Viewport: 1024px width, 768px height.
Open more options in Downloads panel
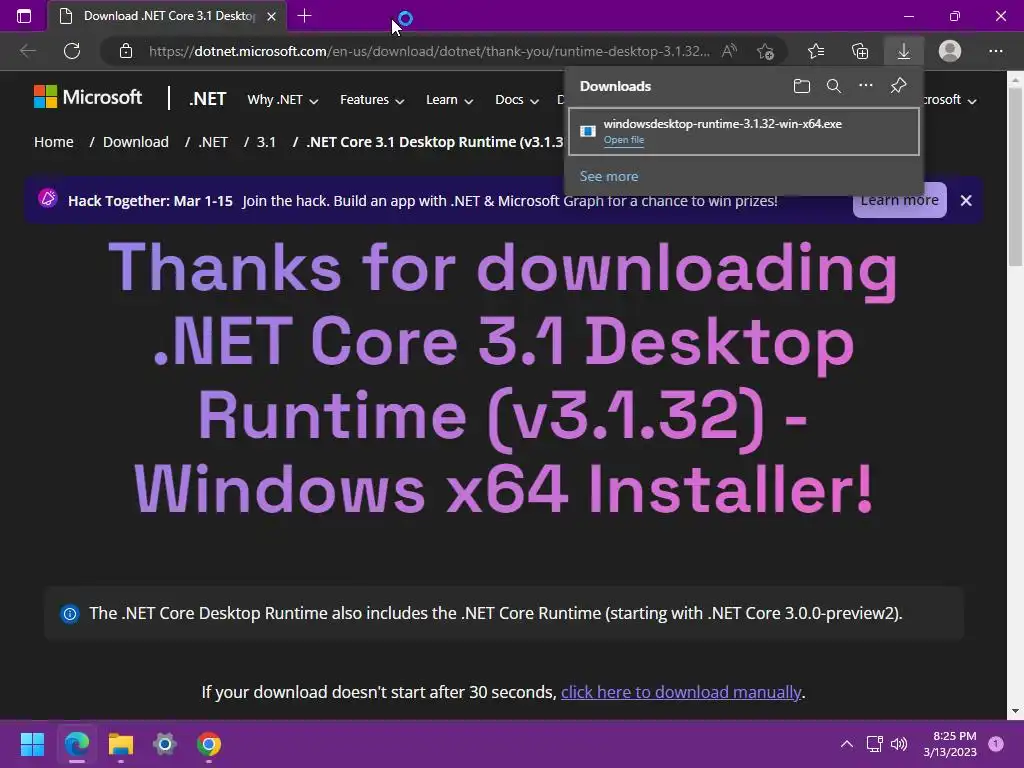click(x=865, y=86)
